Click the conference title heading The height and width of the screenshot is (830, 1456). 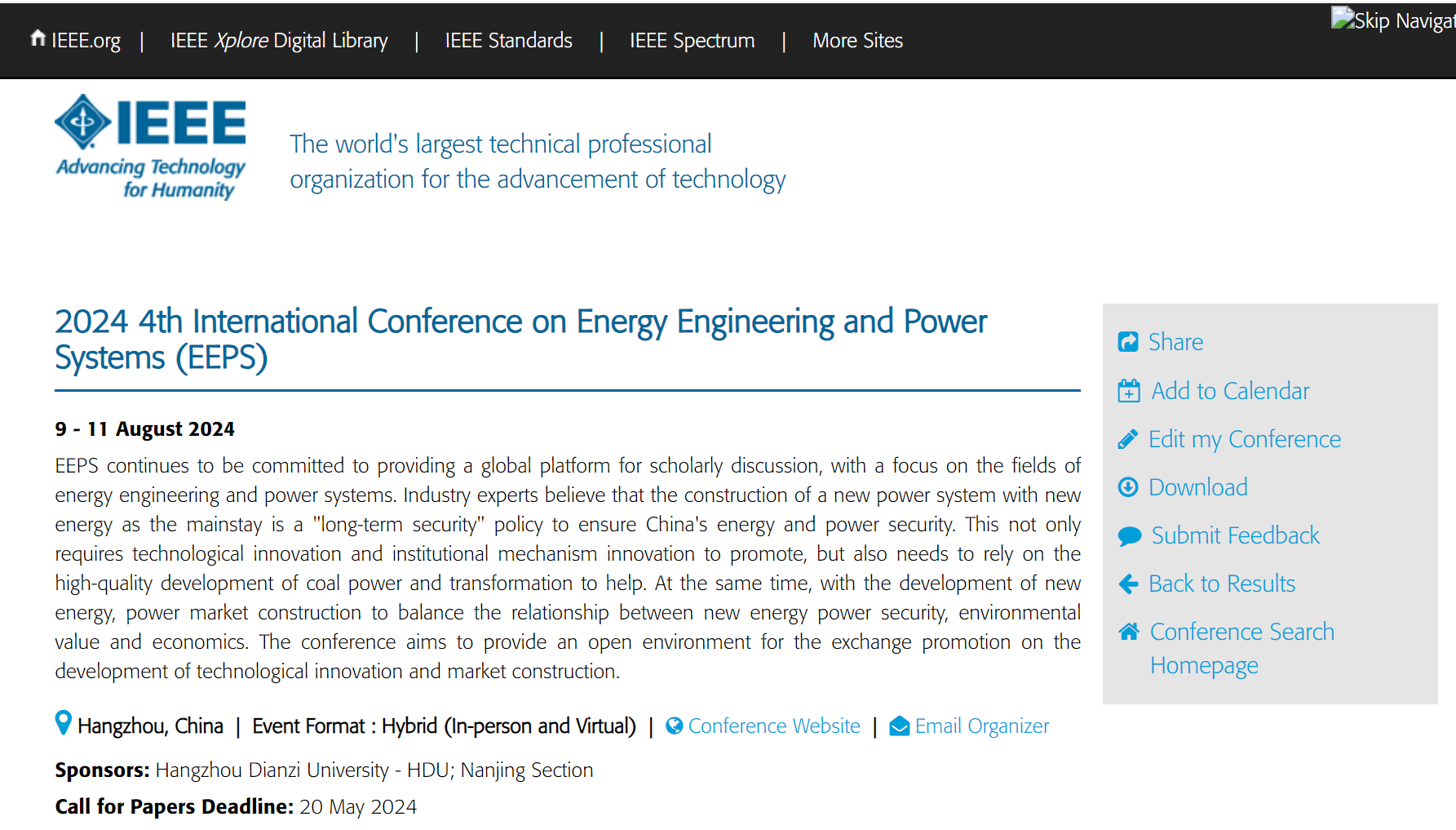(520, 340)
